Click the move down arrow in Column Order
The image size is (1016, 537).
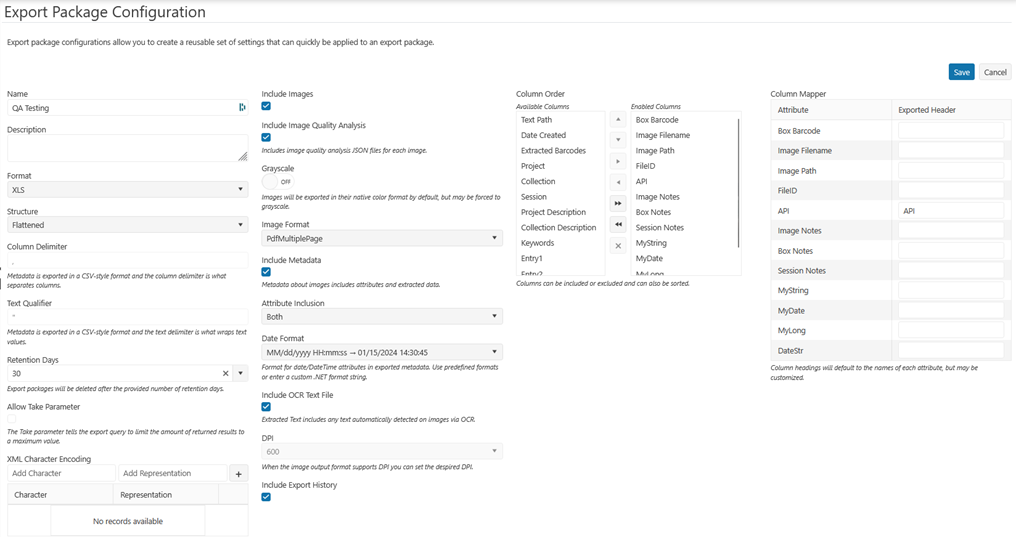[x=618, y=141]
